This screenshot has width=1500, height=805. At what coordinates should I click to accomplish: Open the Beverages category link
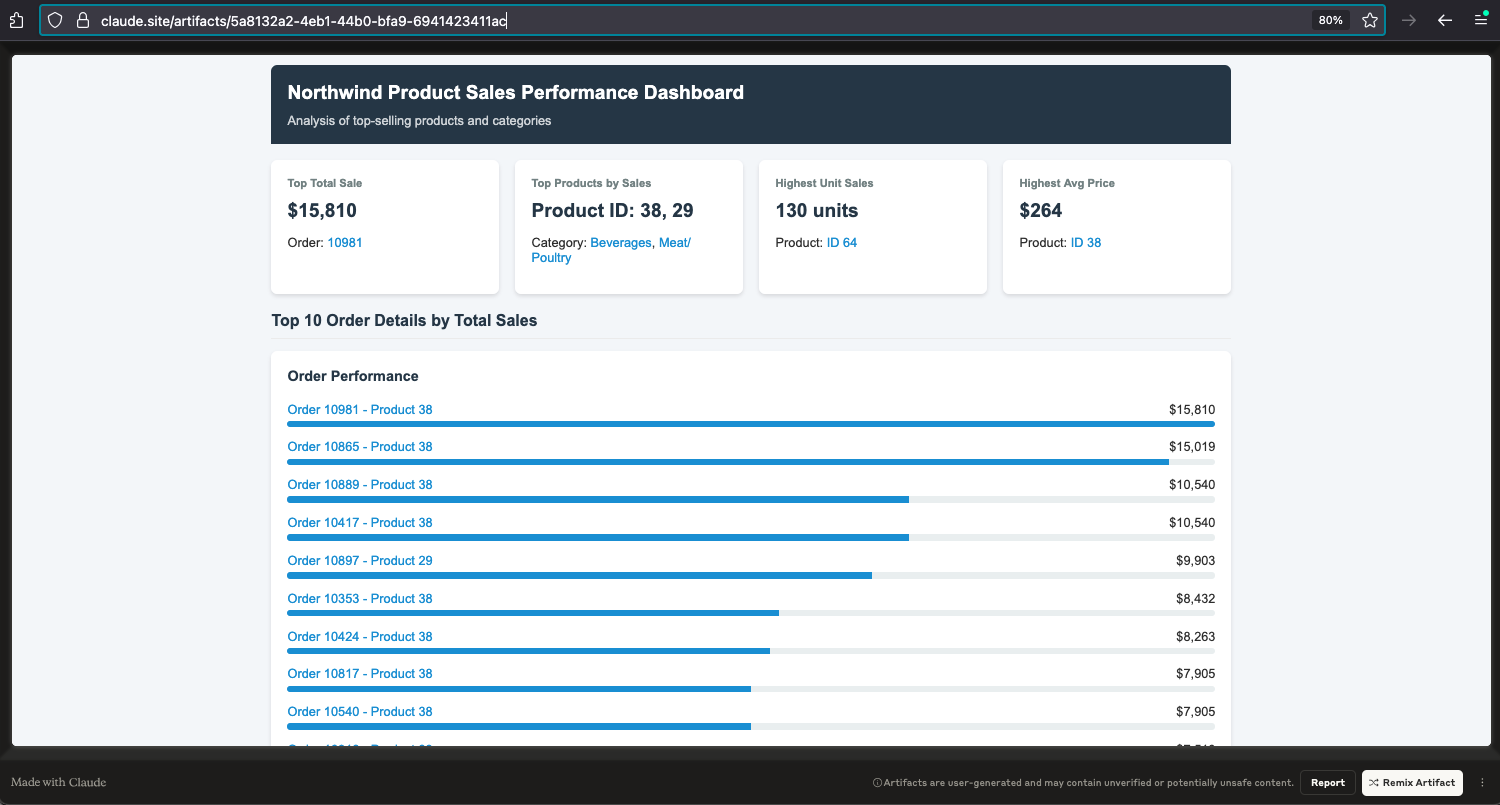pyautogui.click(x=621, y=243)
